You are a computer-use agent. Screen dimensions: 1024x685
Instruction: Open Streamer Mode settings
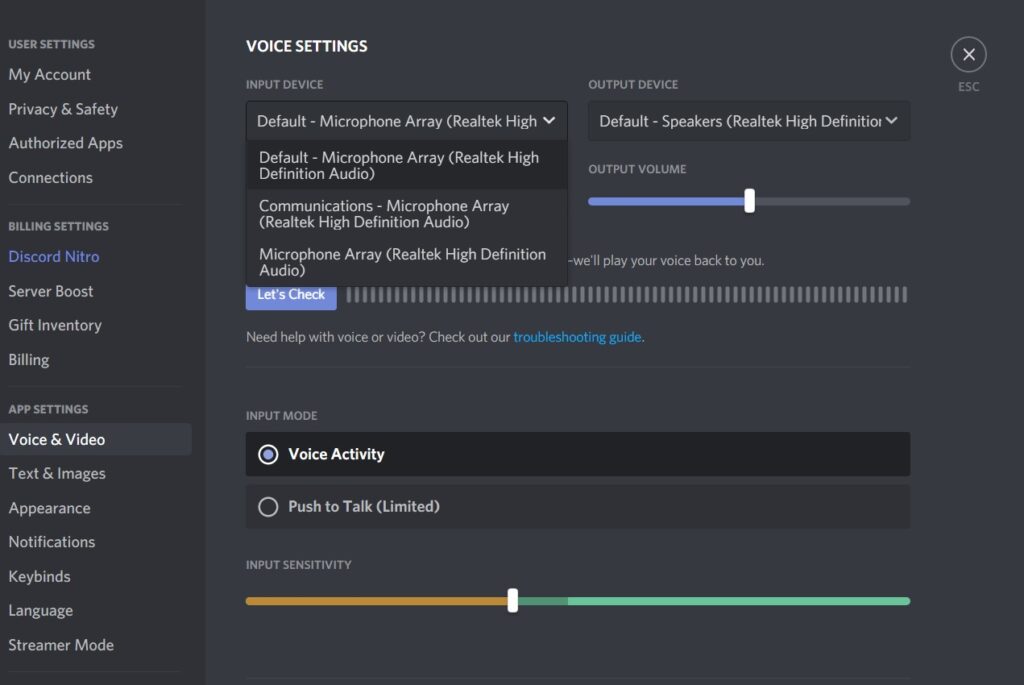pyautogui.click(x=61, y=645)
